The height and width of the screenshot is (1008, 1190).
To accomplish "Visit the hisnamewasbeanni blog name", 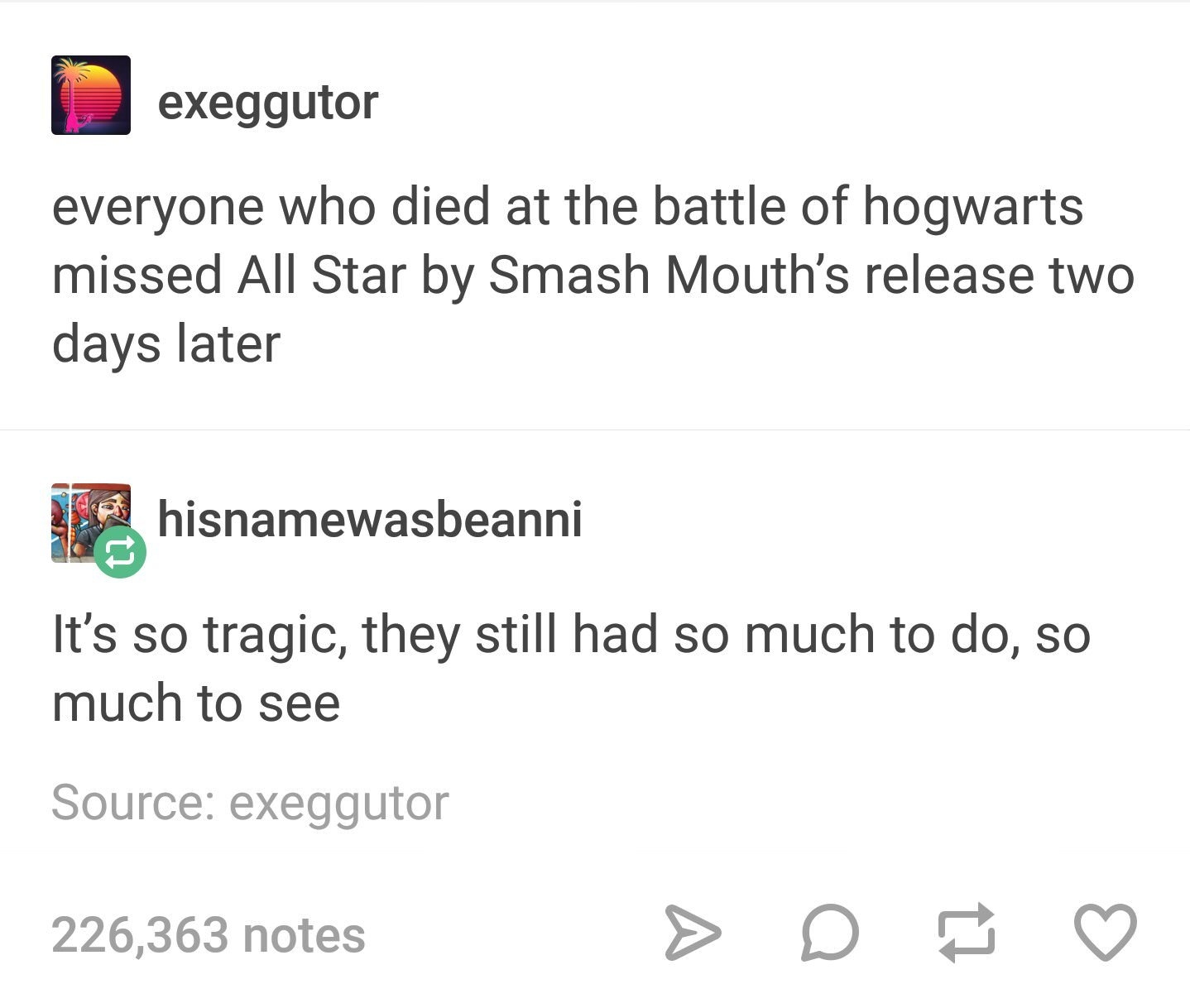I will (370, 519).
